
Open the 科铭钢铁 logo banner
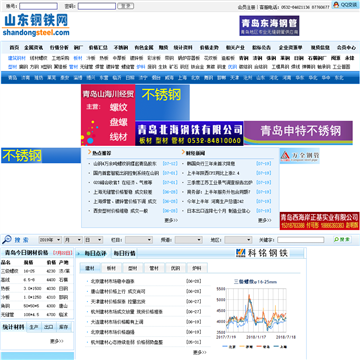(x=262, y=252)
